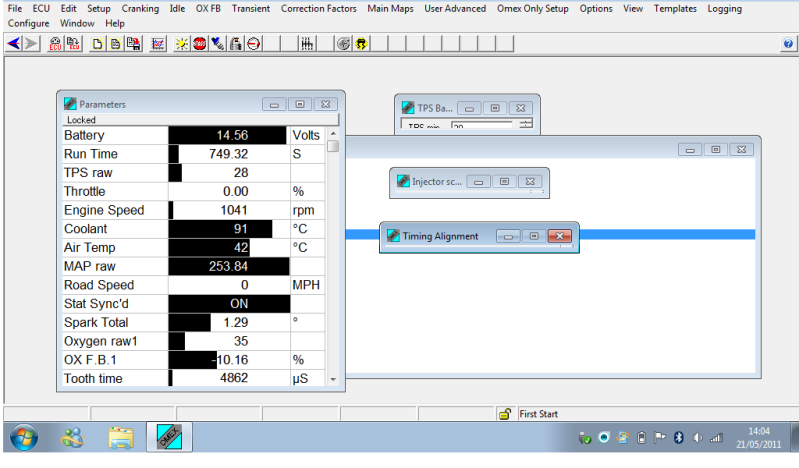This screenshot has width=799, height=468.
Task: Open the Cranking menu
Action: pyautogui.click(x=140, y=9)
